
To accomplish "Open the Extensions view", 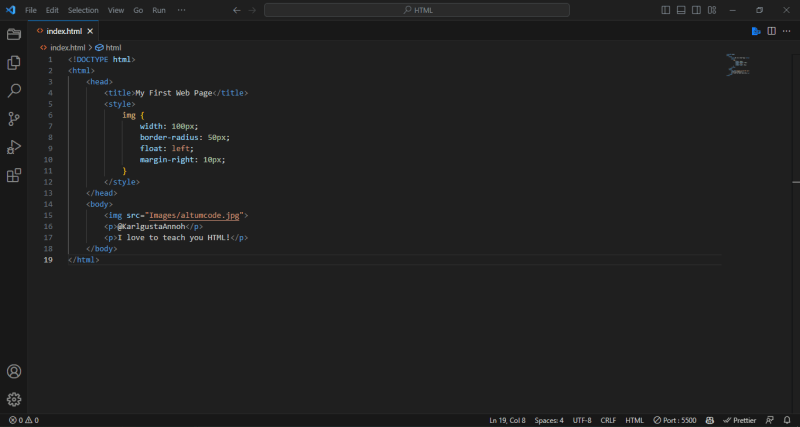I will (x=14, y=175).
